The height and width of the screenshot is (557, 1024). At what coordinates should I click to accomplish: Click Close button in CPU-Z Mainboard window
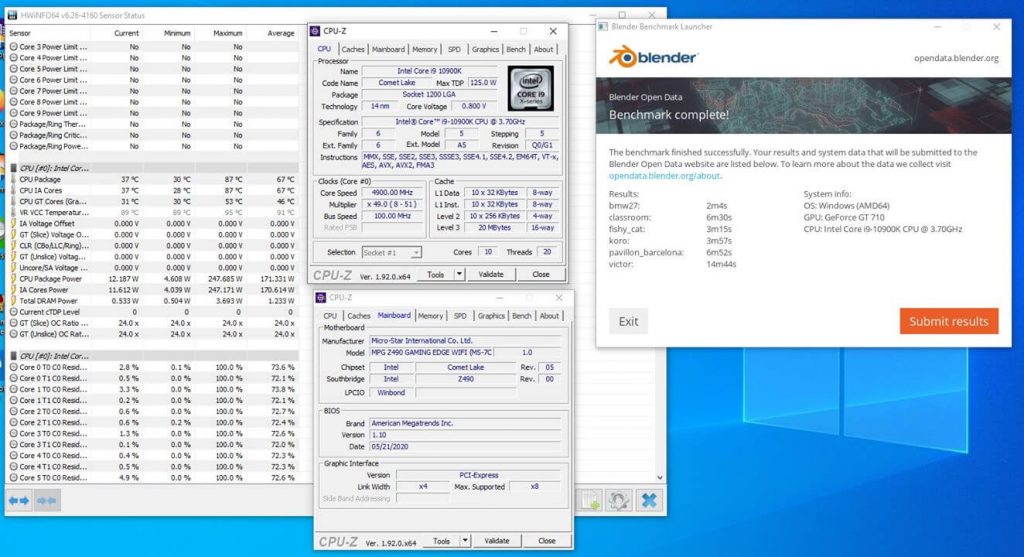click(x=547, y=541)
